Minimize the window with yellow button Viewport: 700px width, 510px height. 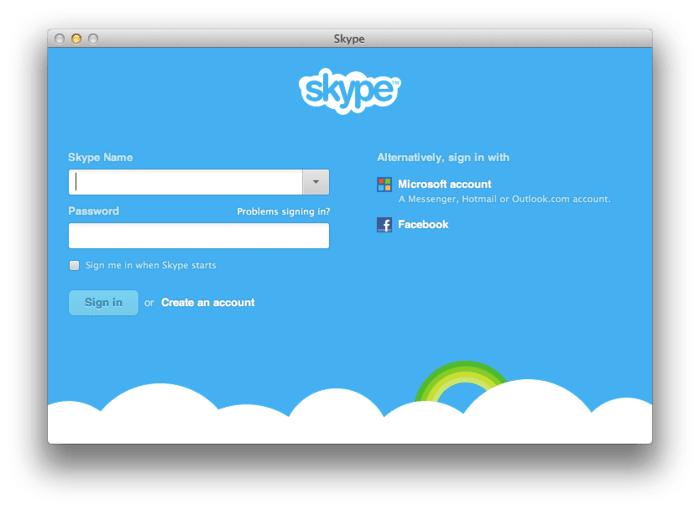pos(76,39)
